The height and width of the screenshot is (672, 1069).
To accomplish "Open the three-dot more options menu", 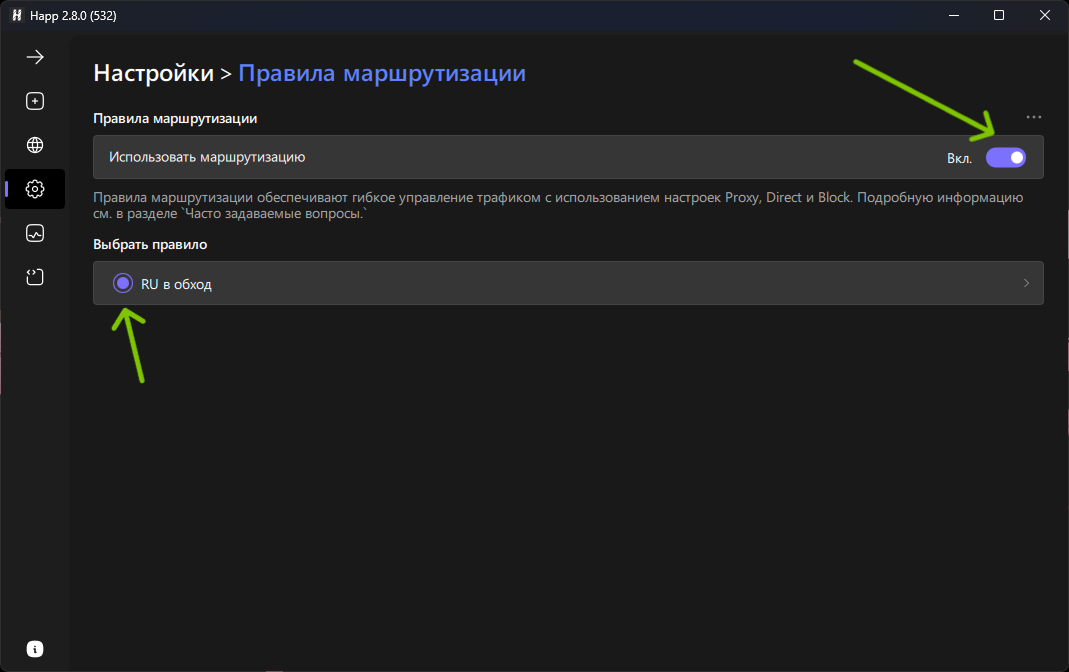I will point(1033,118).
